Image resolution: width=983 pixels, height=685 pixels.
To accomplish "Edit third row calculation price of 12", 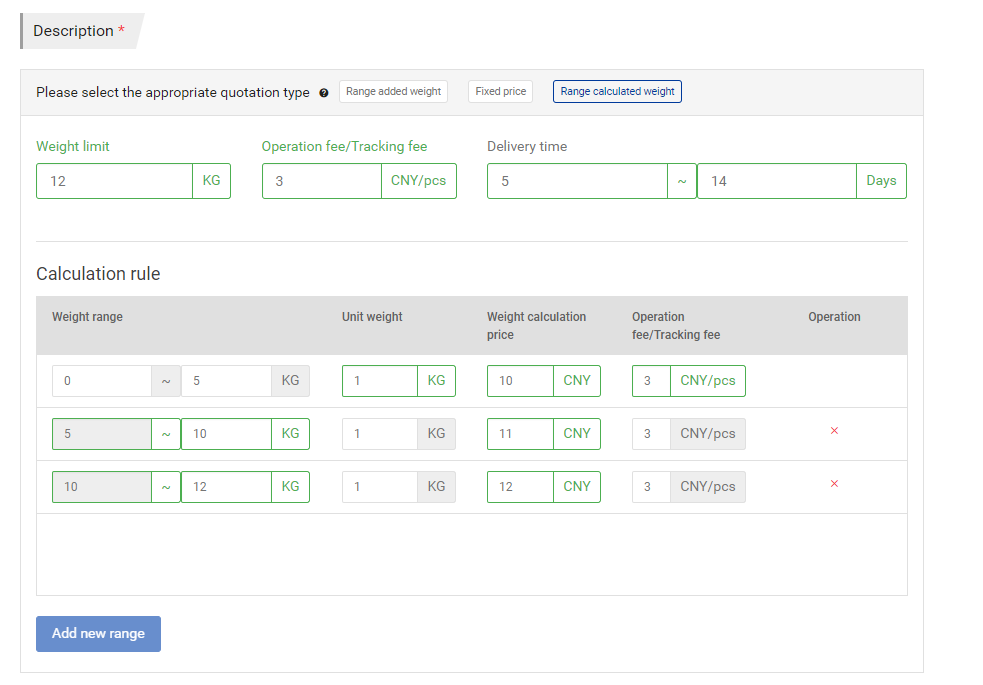I will coord(520,487).
